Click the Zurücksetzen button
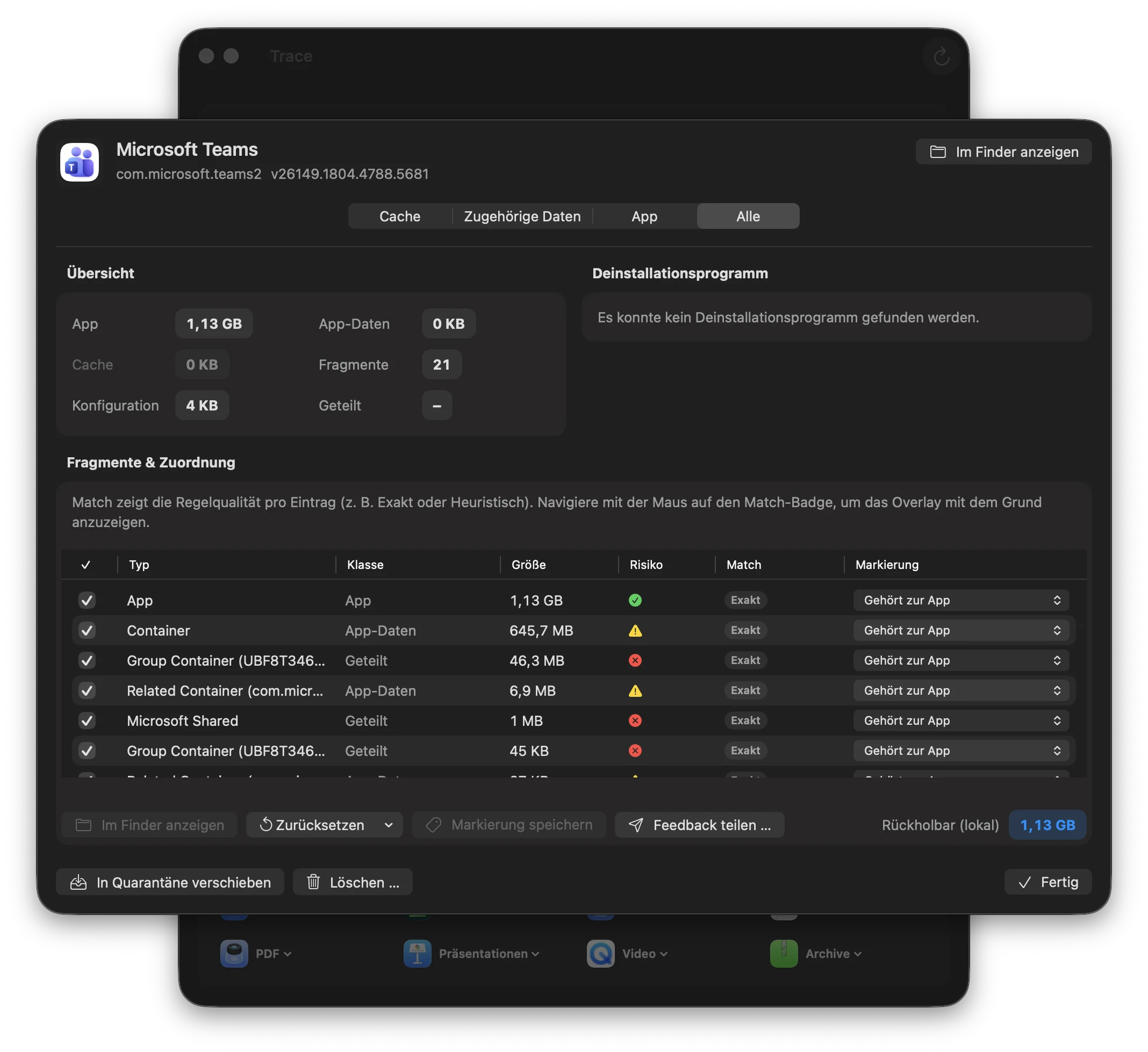This screenshot has width=1148, height=1052. click(312, 825)
